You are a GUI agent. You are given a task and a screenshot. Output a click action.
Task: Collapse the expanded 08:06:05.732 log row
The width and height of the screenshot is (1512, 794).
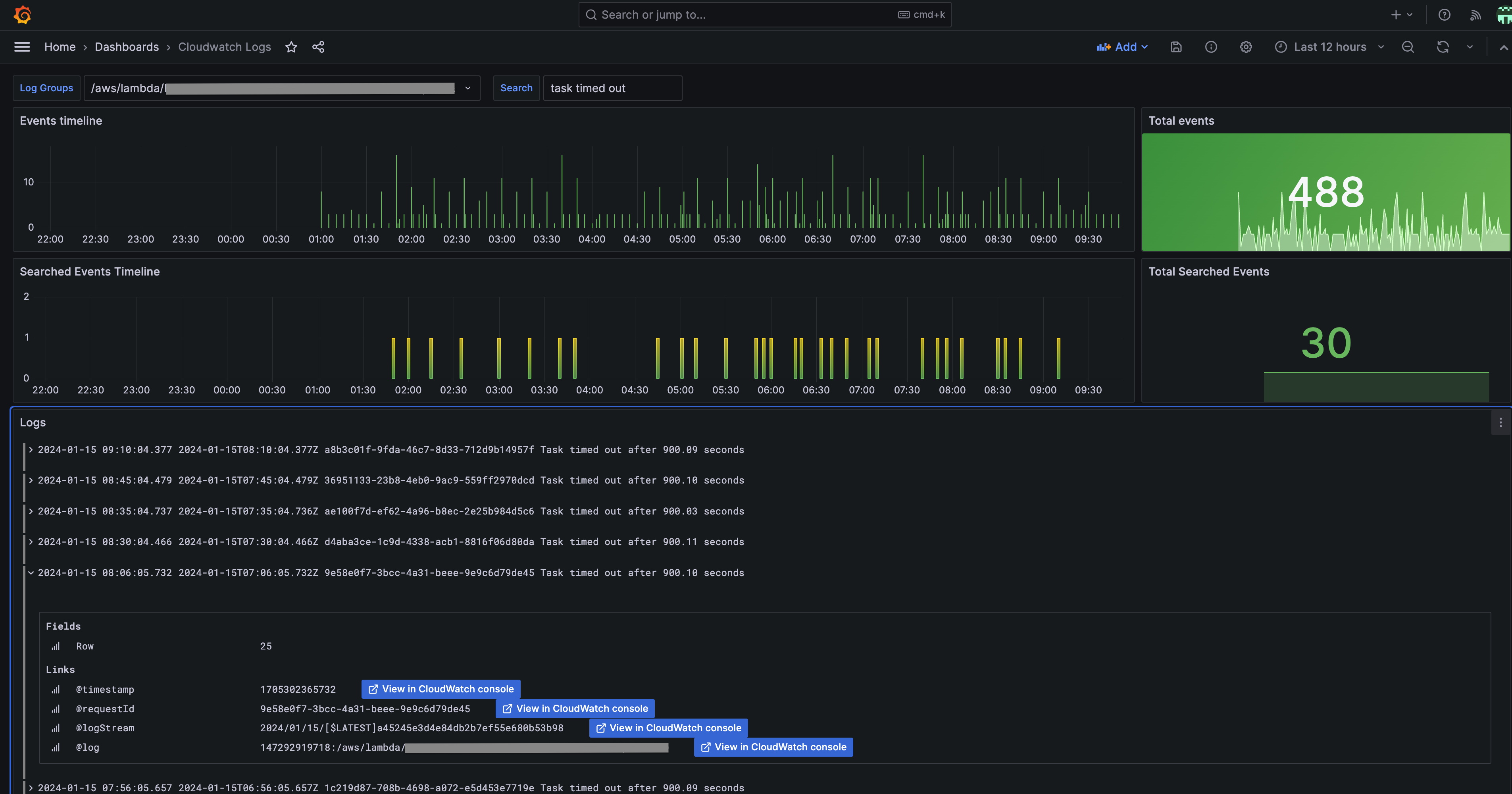[x=31, y=572]
